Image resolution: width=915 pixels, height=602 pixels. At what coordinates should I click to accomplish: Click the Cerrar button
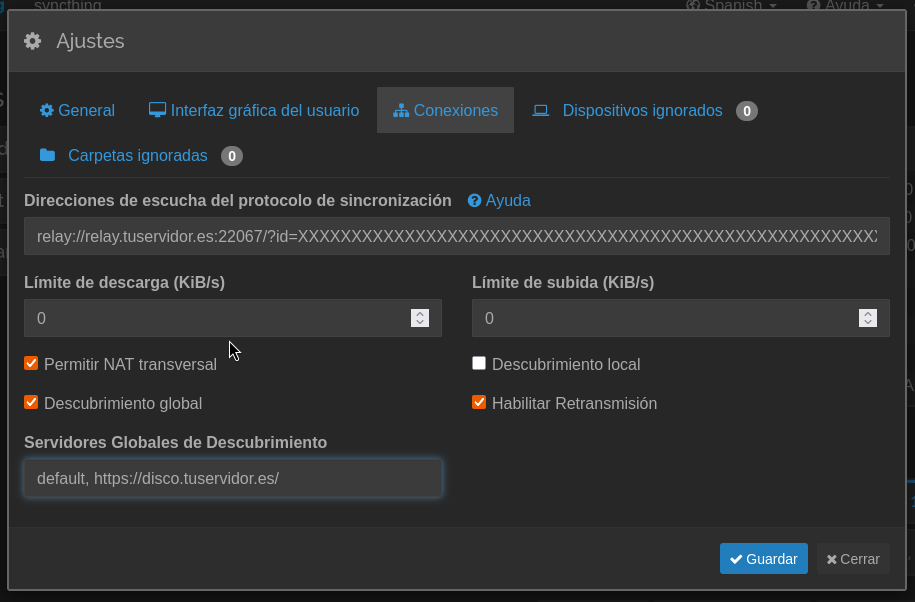pos(853,559)
